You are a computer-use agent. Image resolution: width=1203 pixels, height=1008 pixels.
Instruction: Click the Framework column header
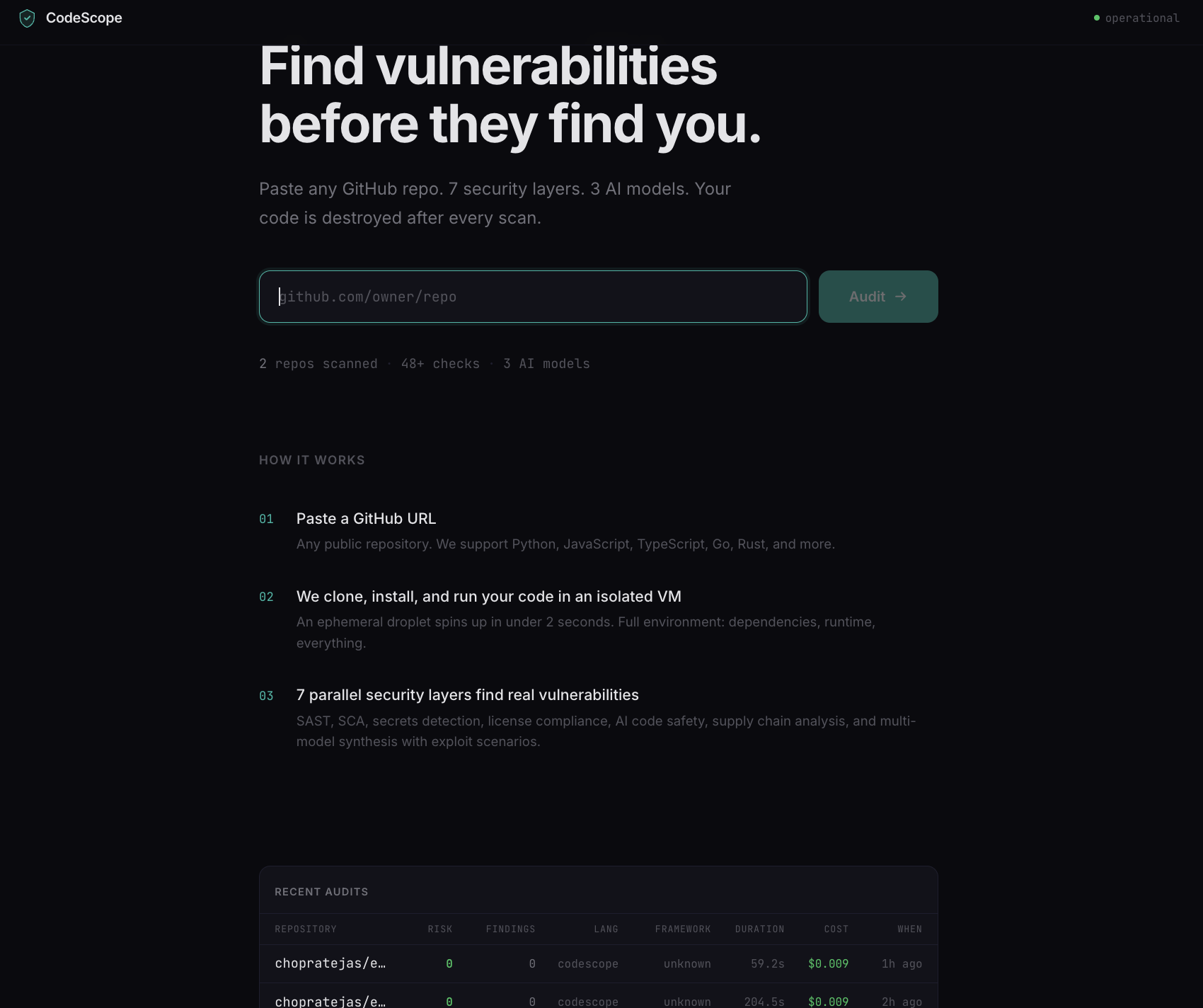[x=683, y=929]
